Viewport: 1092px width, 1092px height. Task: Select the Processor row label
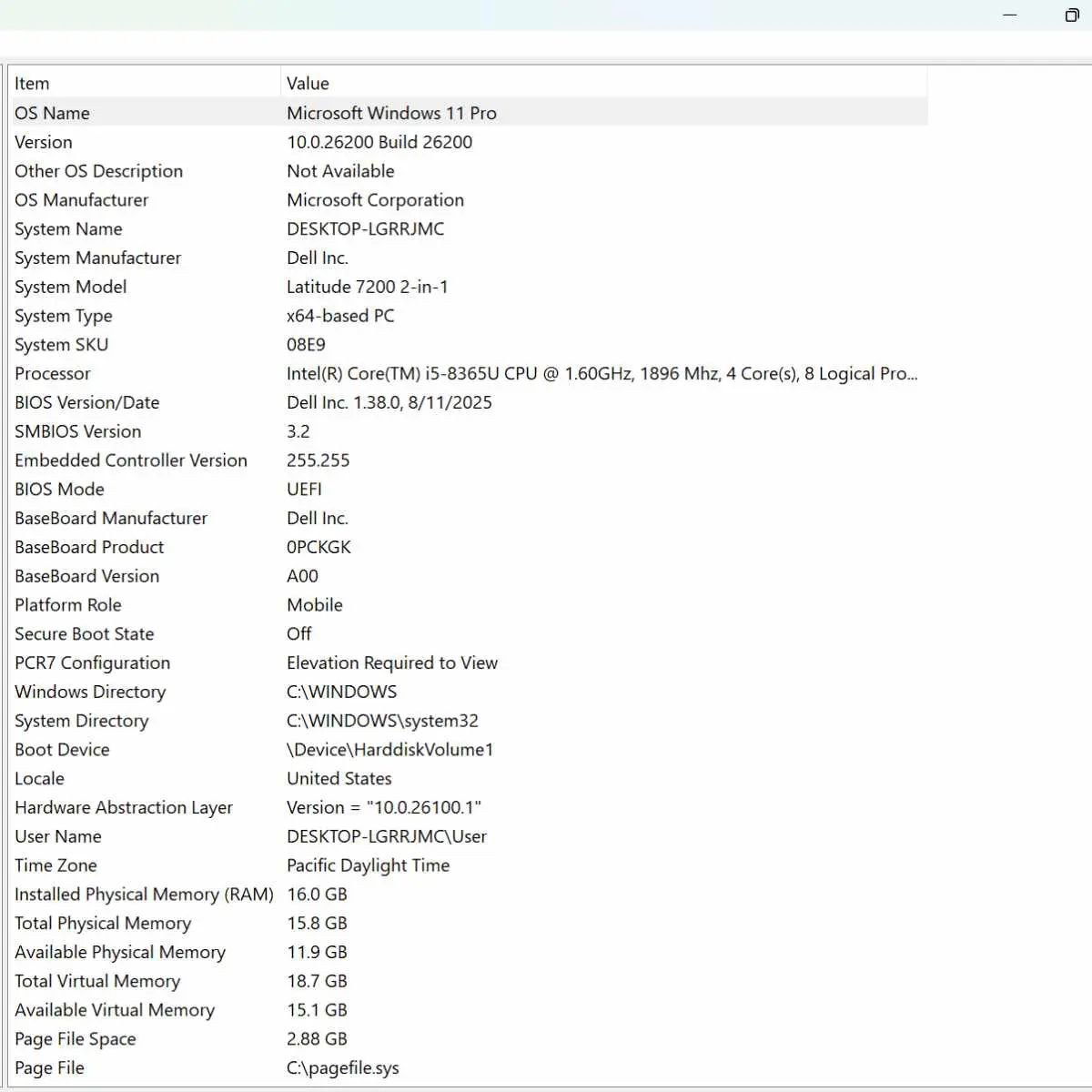(52, 373)
